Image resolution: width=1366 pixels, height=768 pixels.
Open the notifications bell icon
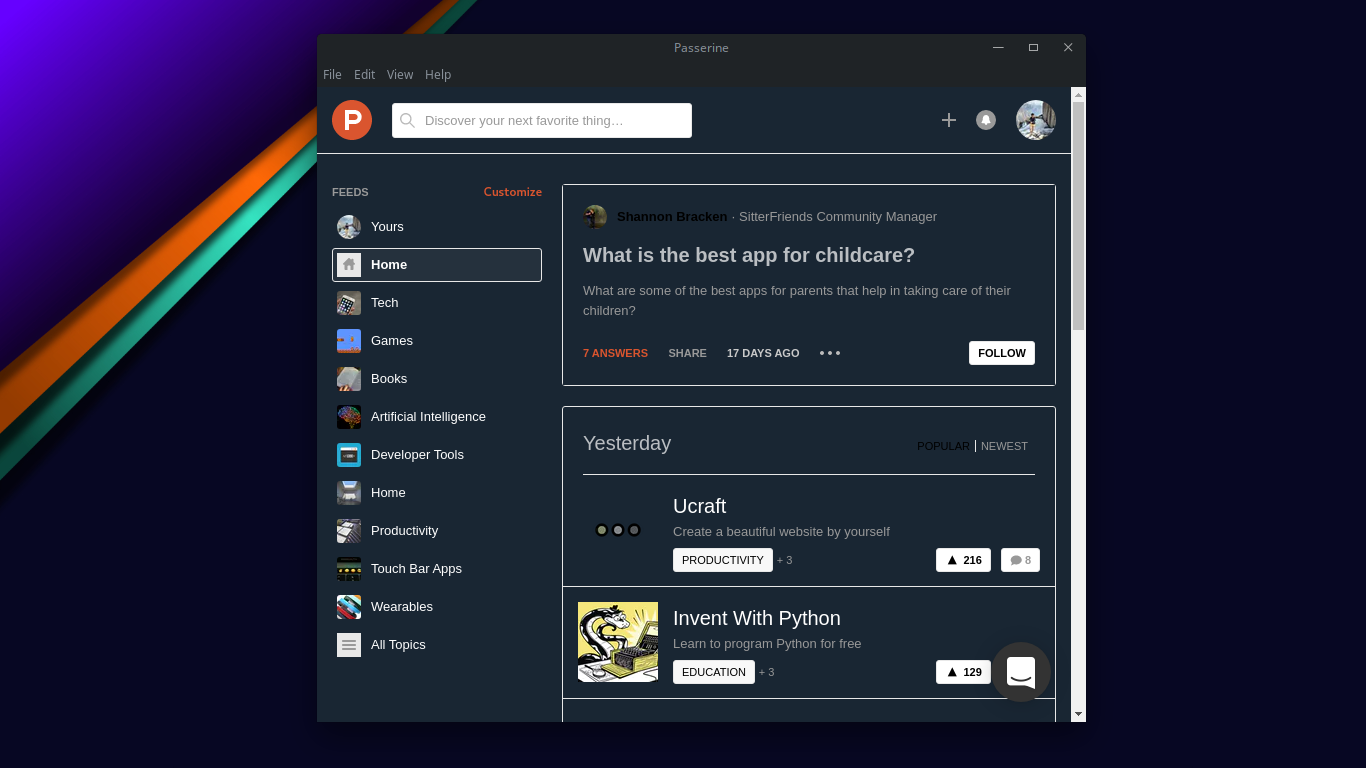click(x=986, y=120)
